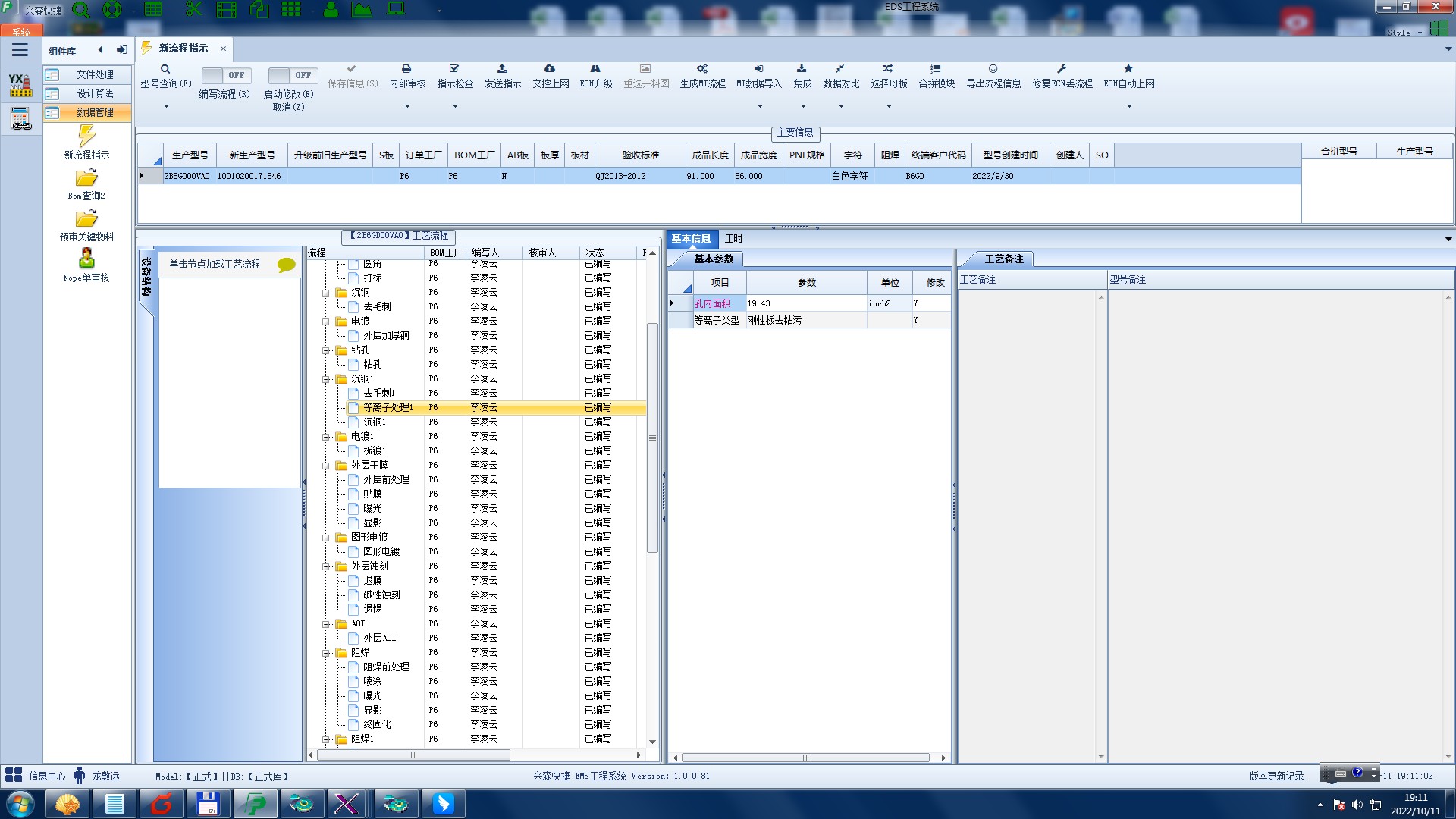Open the 版本更新记录 link
This screenshot has width=1456, height=819.
pos(1276,776)
